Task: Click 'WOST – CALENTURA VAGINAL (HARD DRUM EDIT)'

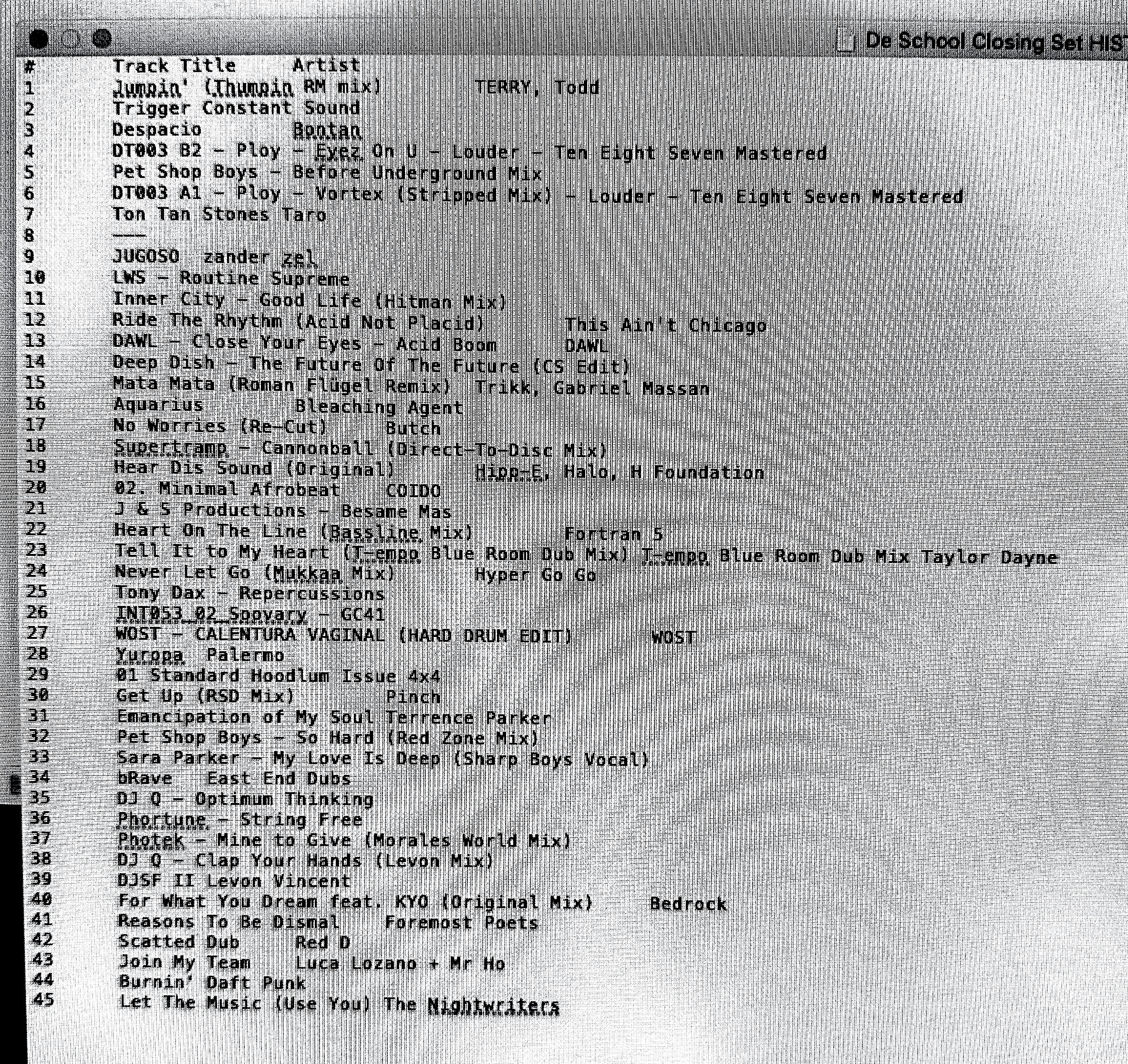Action: [x=344, y=635]
